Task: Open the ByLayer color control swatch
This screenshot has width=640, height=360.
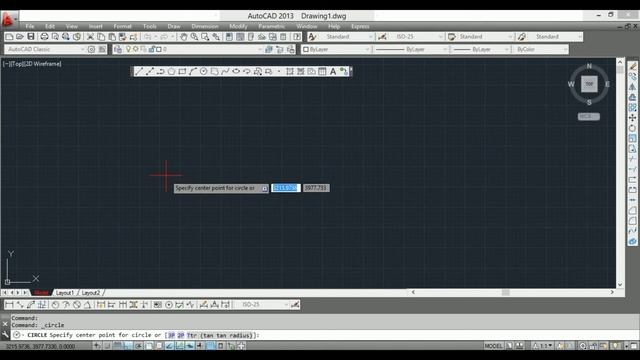Action: [336, 49]
